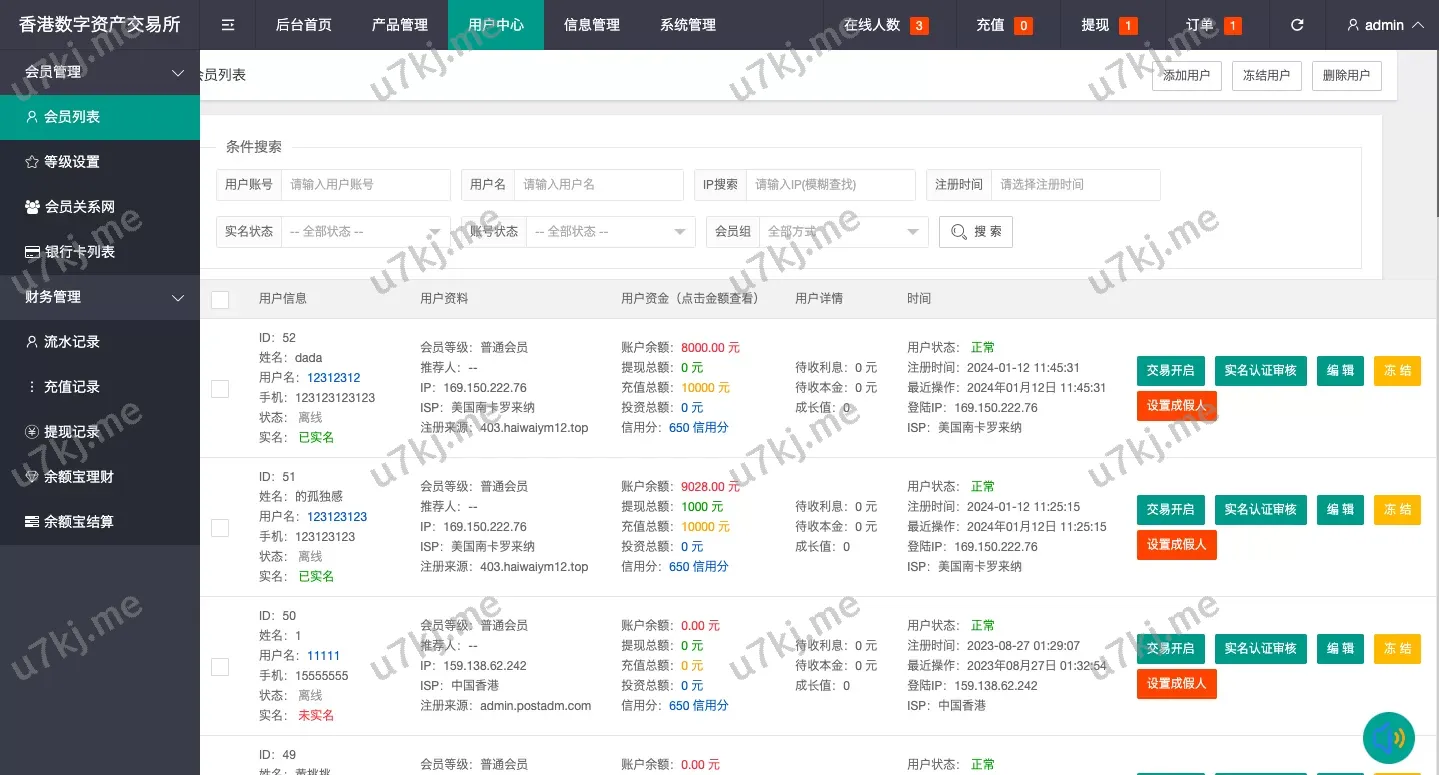
Task: Open the 系统管理 top menu
Action: pos(688,25)
